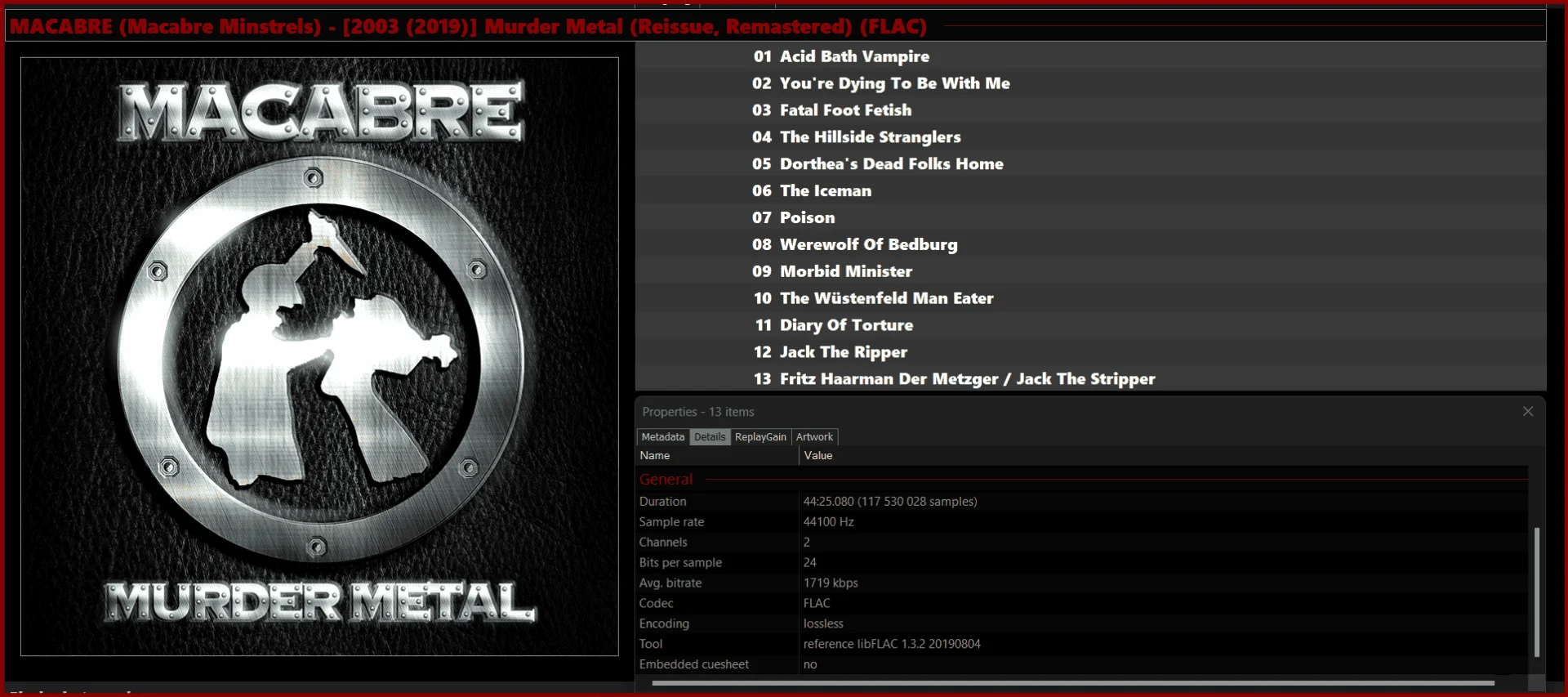1568x697 pixels.
Task: Click the Macabre Murder Metal album cover
Action: click(319, 356)
